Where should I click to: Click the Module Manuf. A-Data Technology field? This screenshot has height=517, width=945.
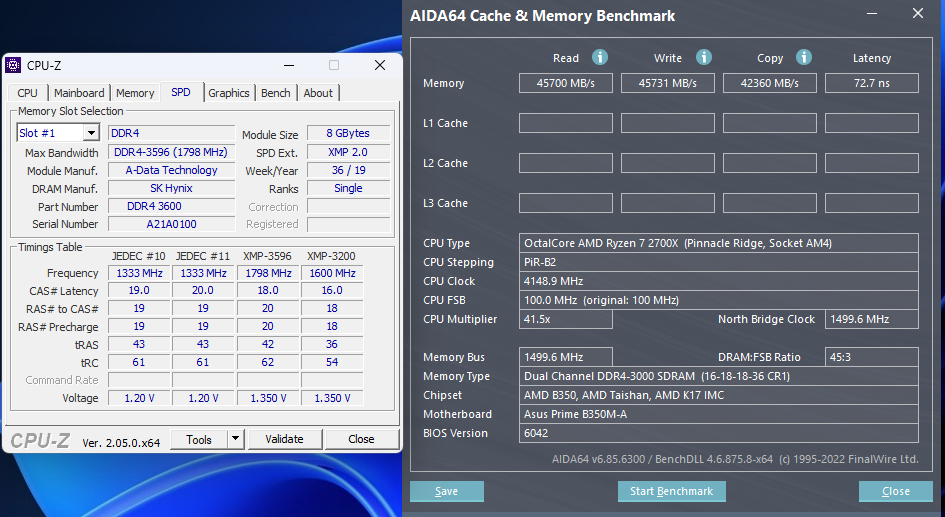tap(171, 170)
